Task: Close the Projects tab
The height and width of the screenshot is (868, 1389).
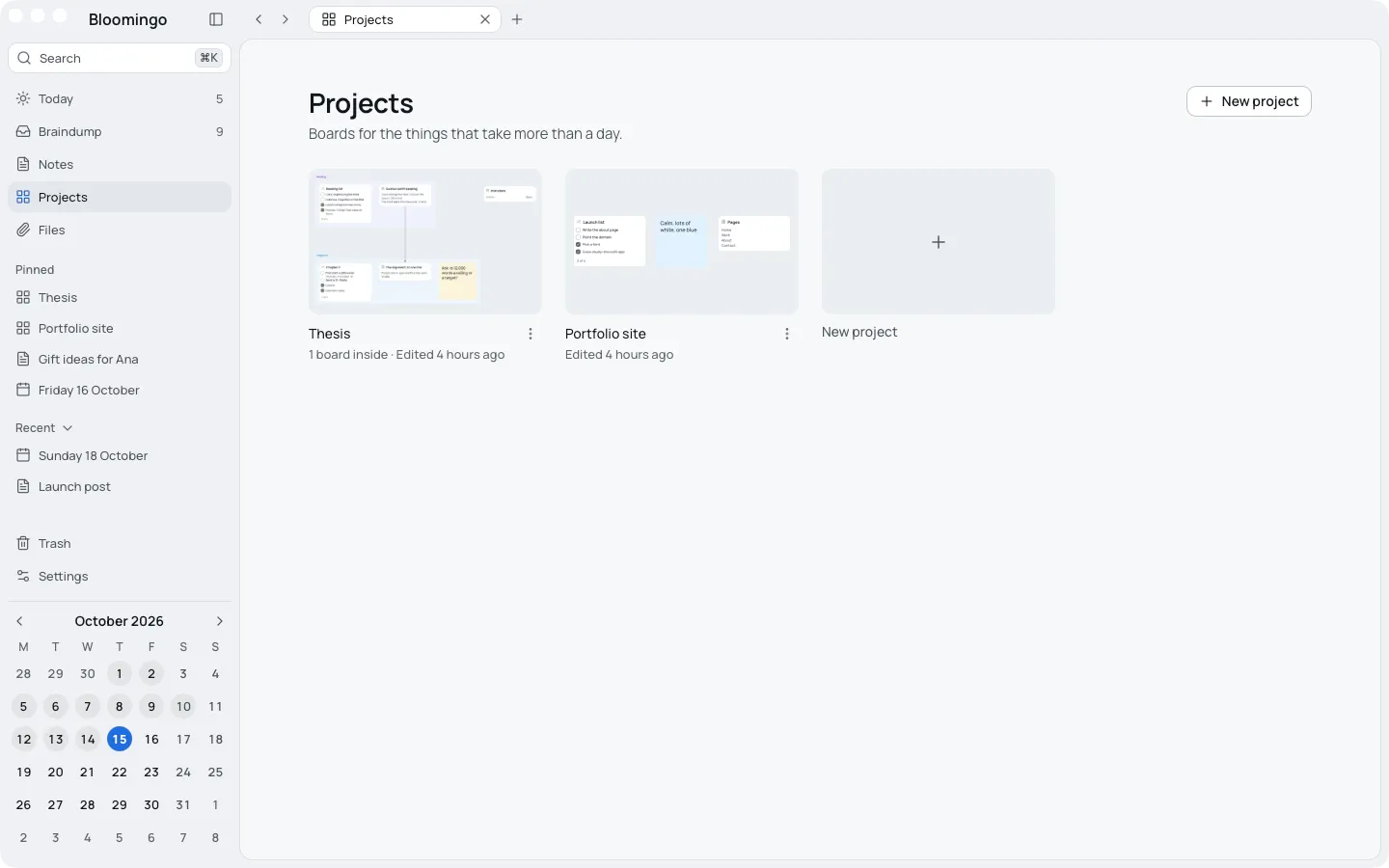Action: (x=485, y=19)
